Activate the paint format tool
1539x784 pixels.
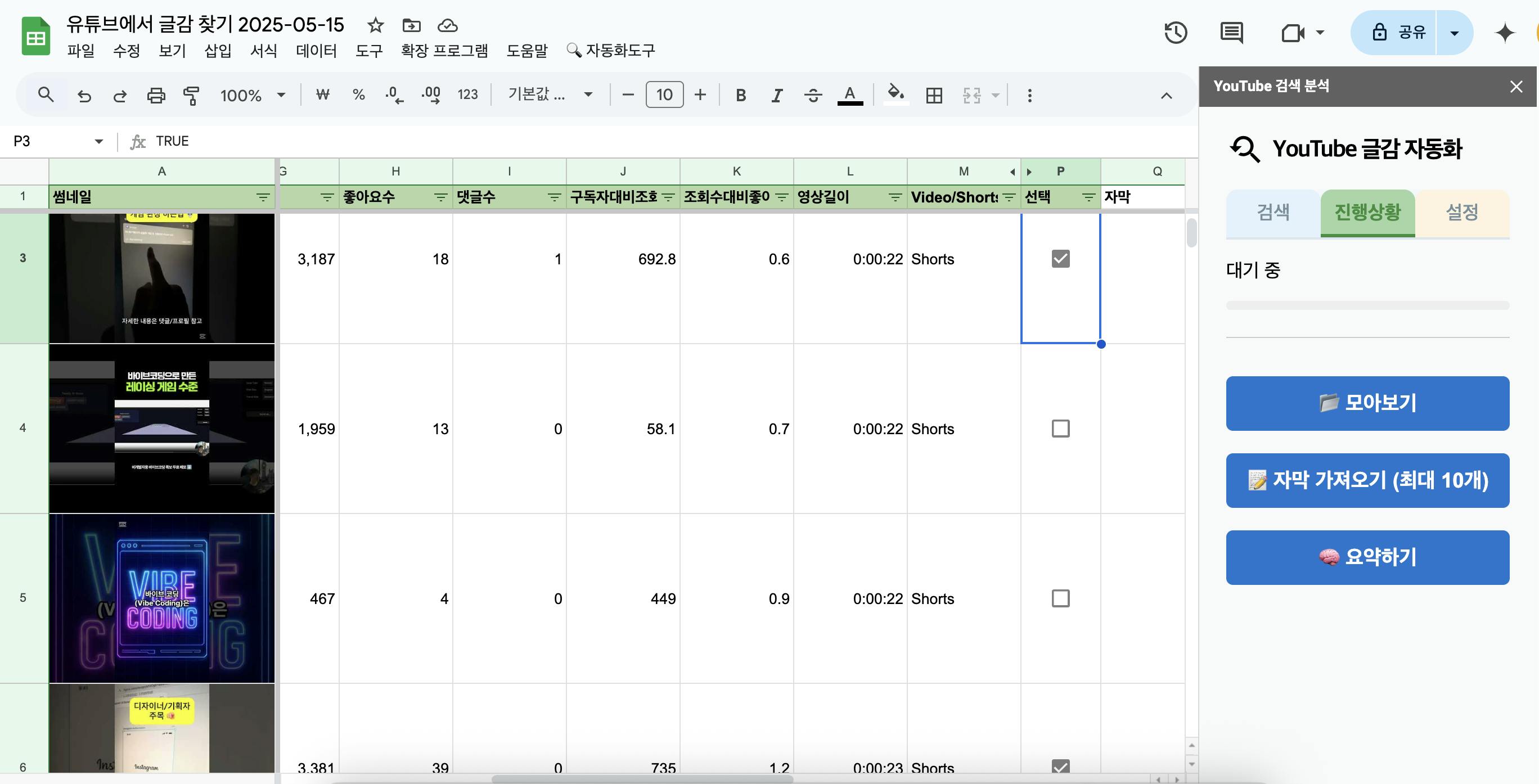click(x=191, y=95)
